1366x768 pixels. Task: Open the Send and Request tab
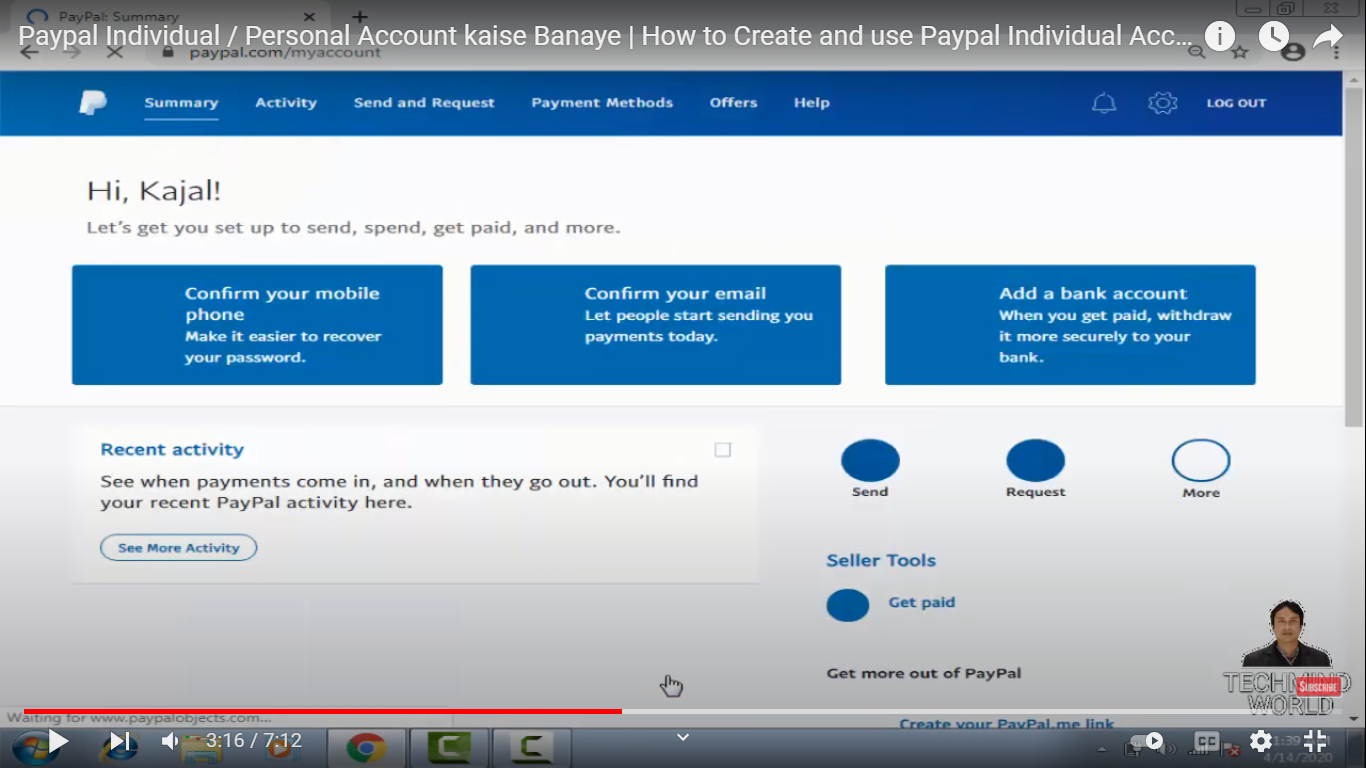pos(424,103)
